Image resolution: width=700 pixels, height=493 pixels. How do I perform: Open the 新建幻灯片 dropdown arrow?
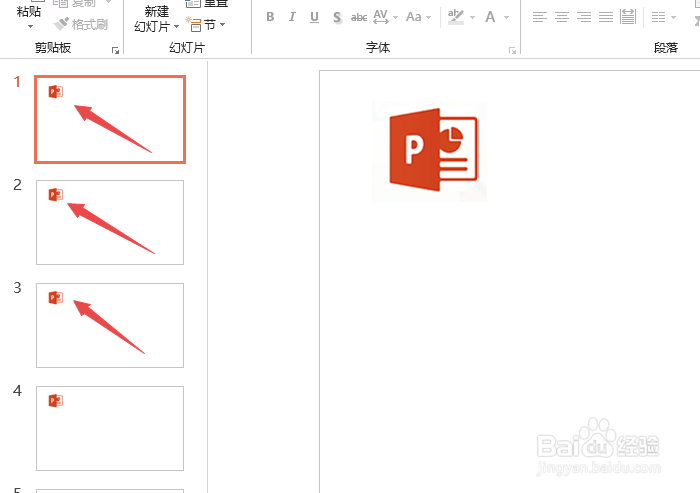[x=176, y=27]
